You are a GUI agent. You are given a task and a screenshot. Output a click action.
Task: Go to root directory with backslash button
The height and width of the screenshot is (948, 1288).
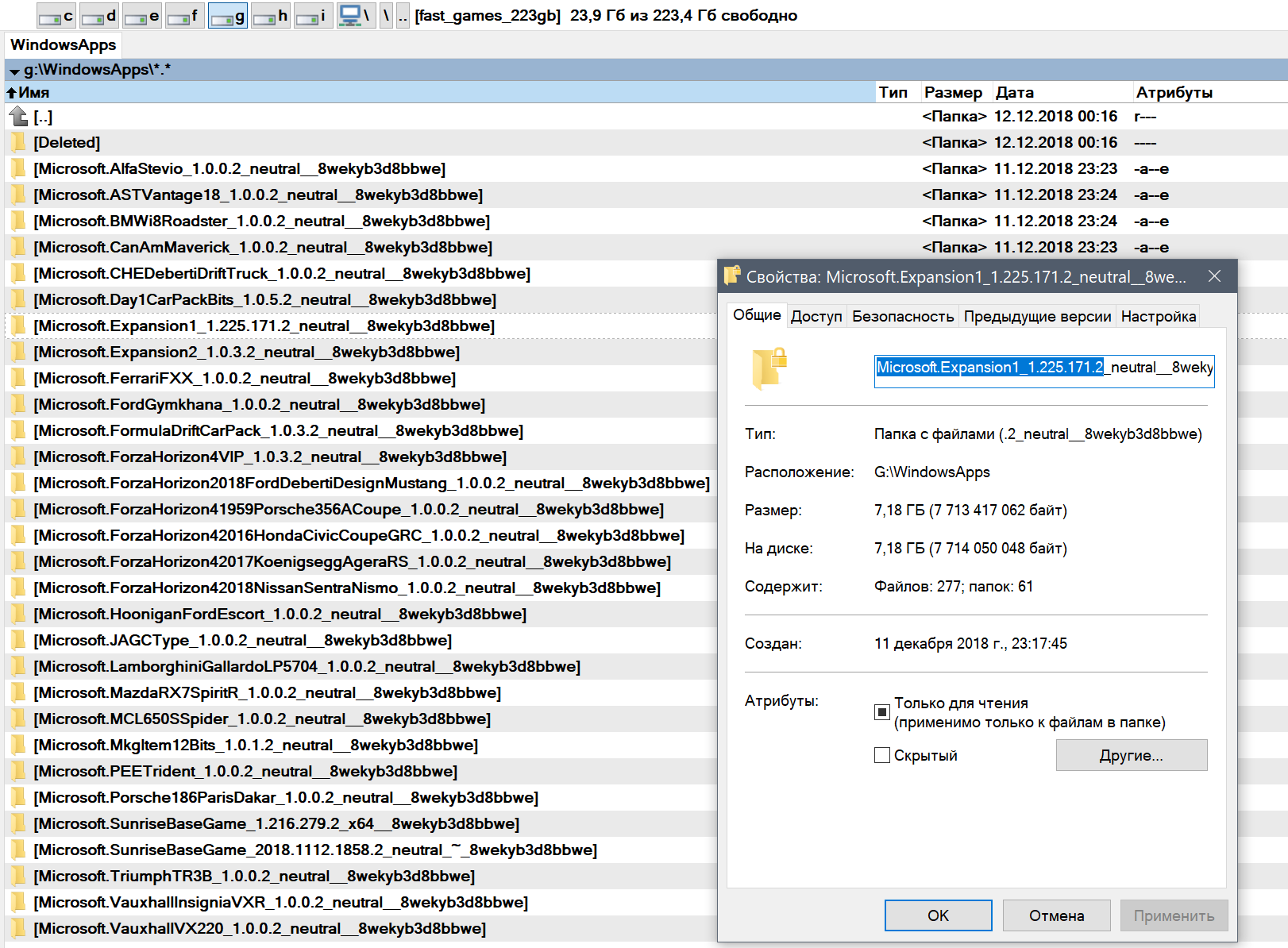coord(387,16)
